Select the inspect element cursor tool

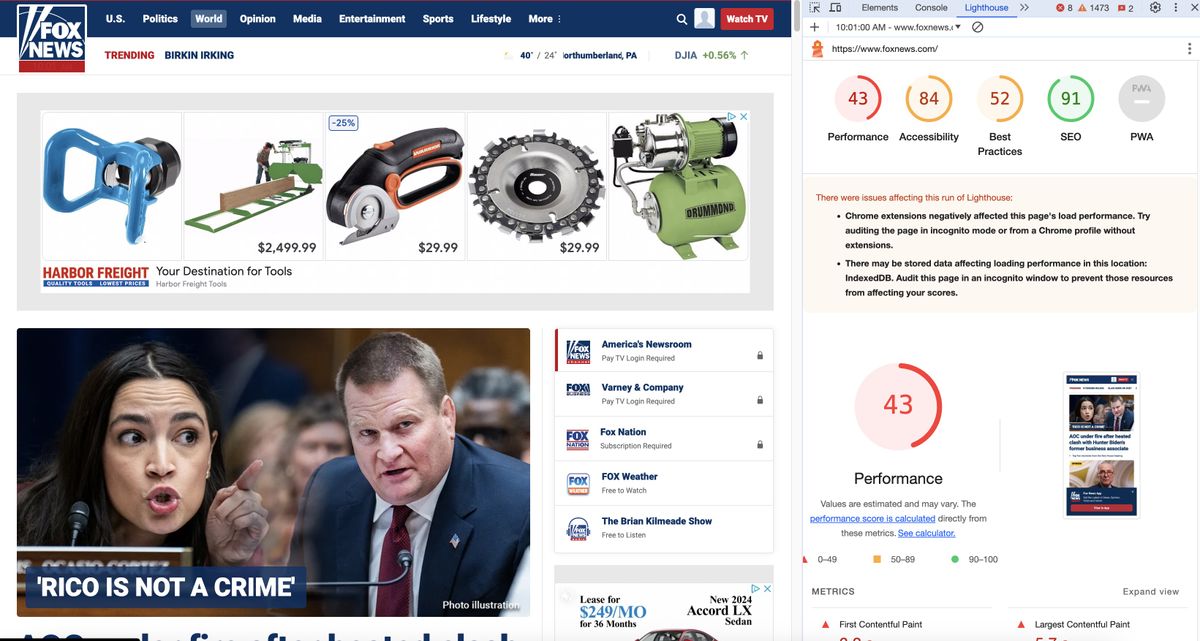click(x=814, y=7)
